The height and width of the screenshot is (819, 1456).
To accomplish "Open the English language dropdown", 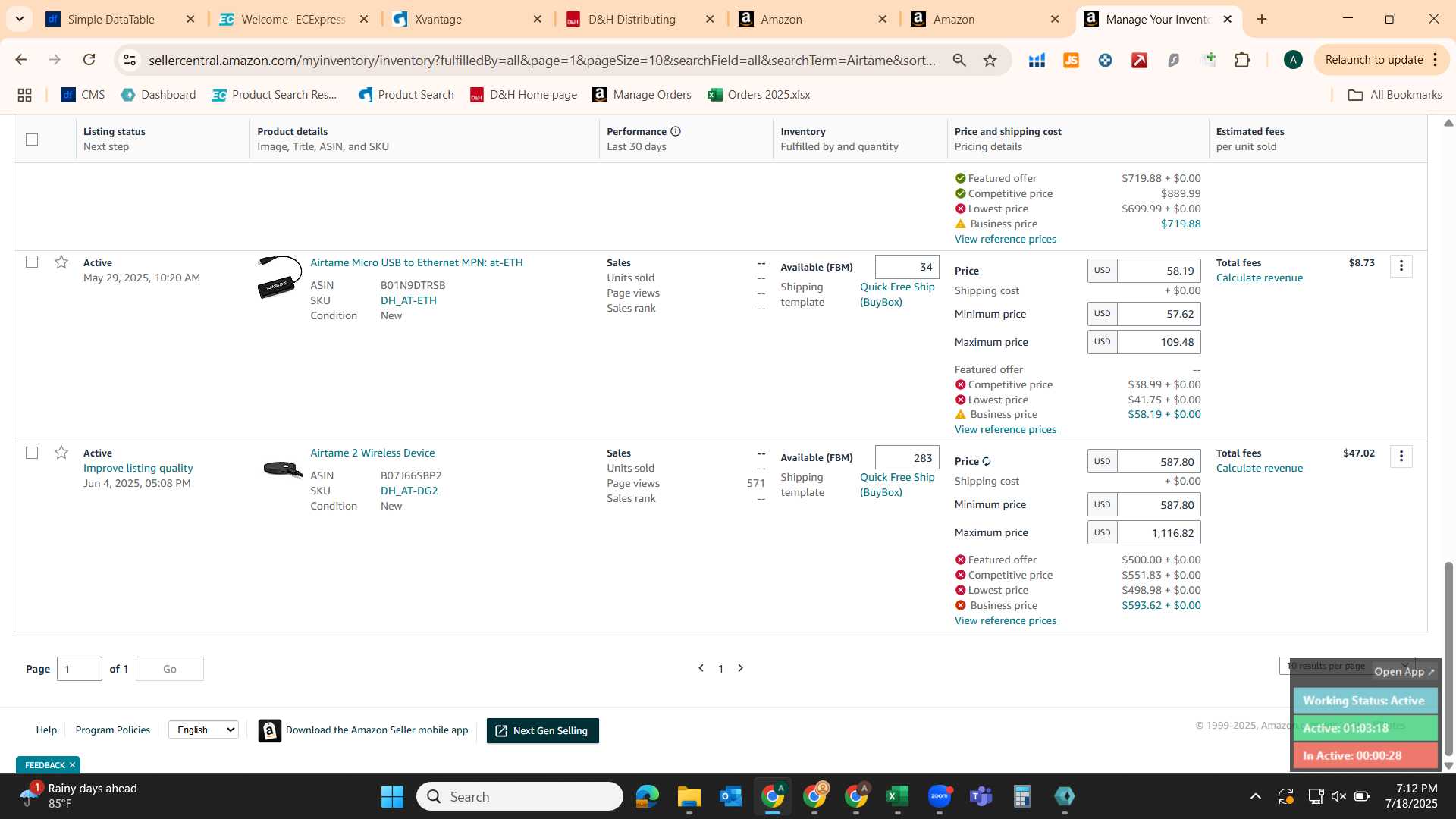I will click(x=203, y=730).
